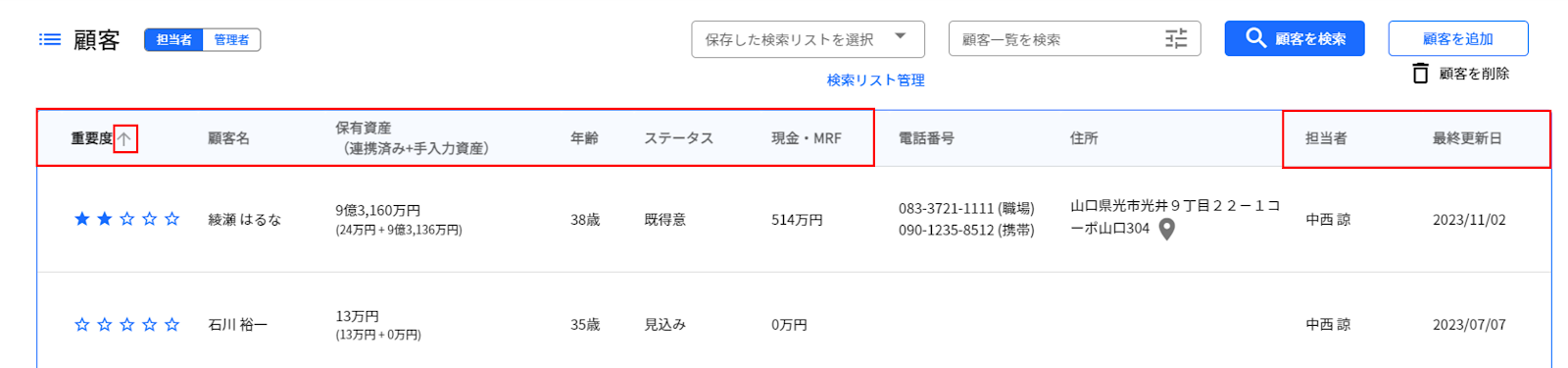Open the 保存した検索リストを選択 dropdown
The image size is (1568, 368).
click(808, 39)
